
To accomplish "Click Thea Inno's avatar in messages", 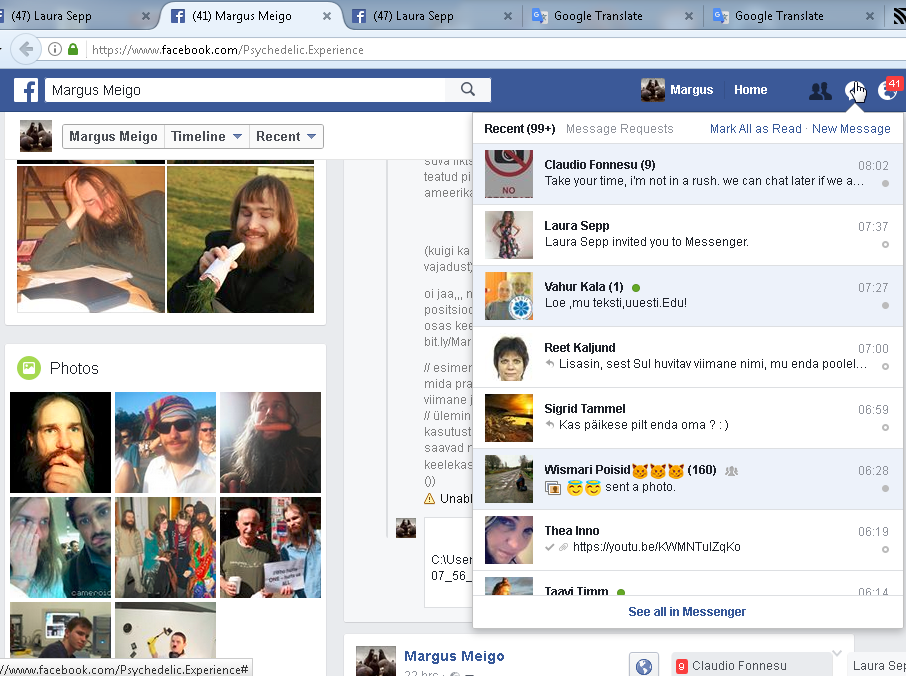I will (508, 540).
